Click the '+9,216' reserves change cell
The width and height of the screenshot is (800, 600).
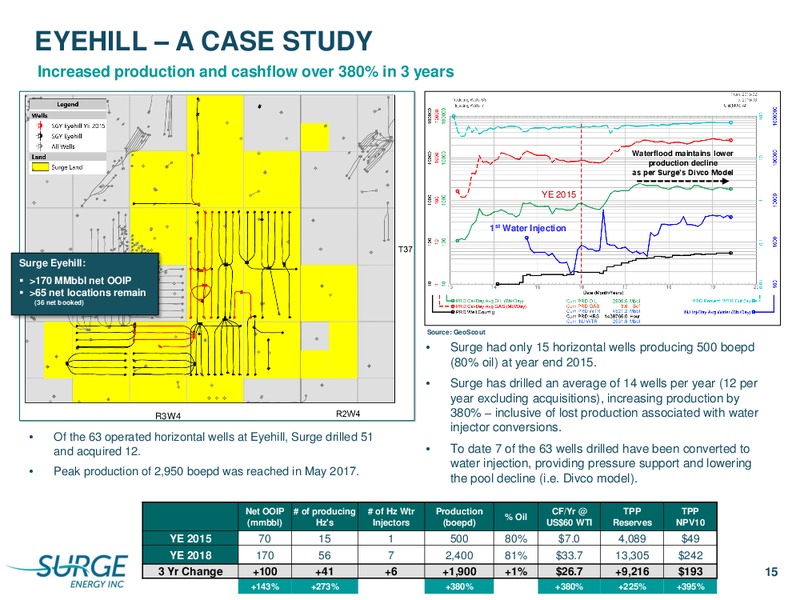click(632, 571)
